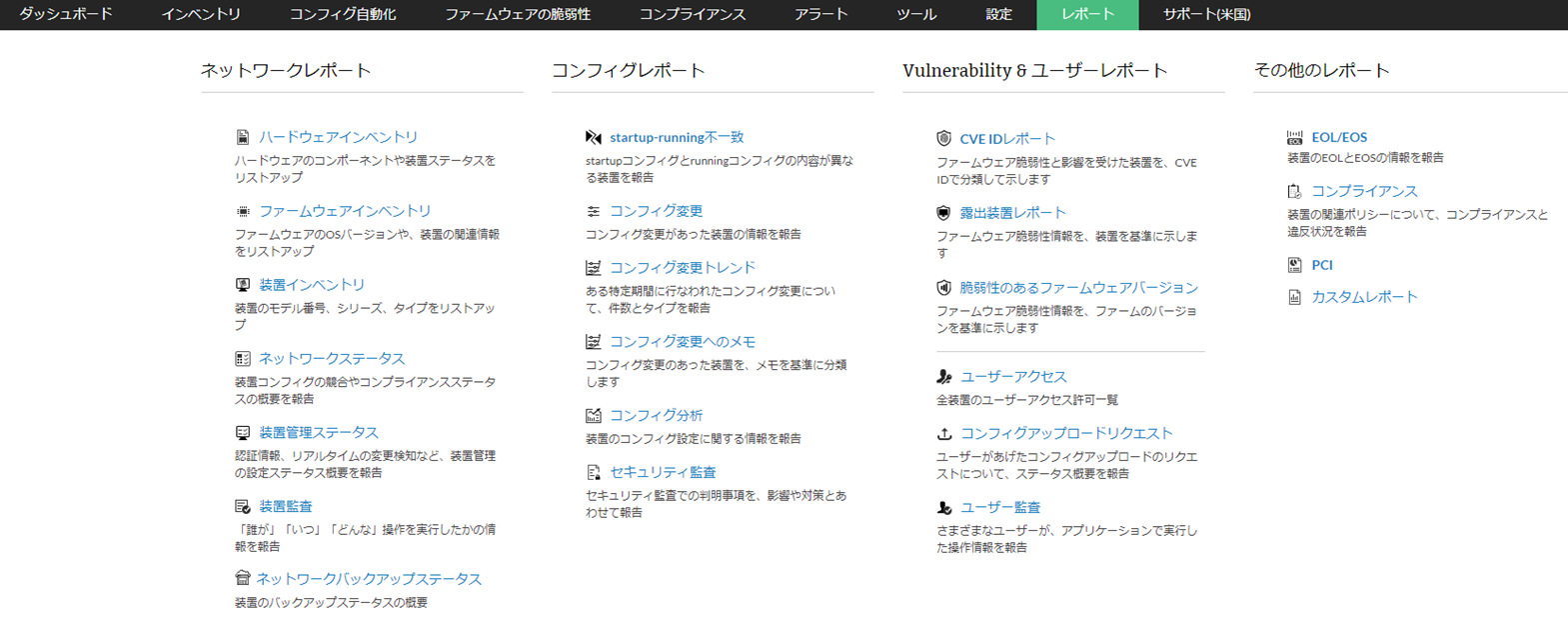The image size is (1568, 619).
Task: Open the ダッシュボード menu
Action: 66,14
